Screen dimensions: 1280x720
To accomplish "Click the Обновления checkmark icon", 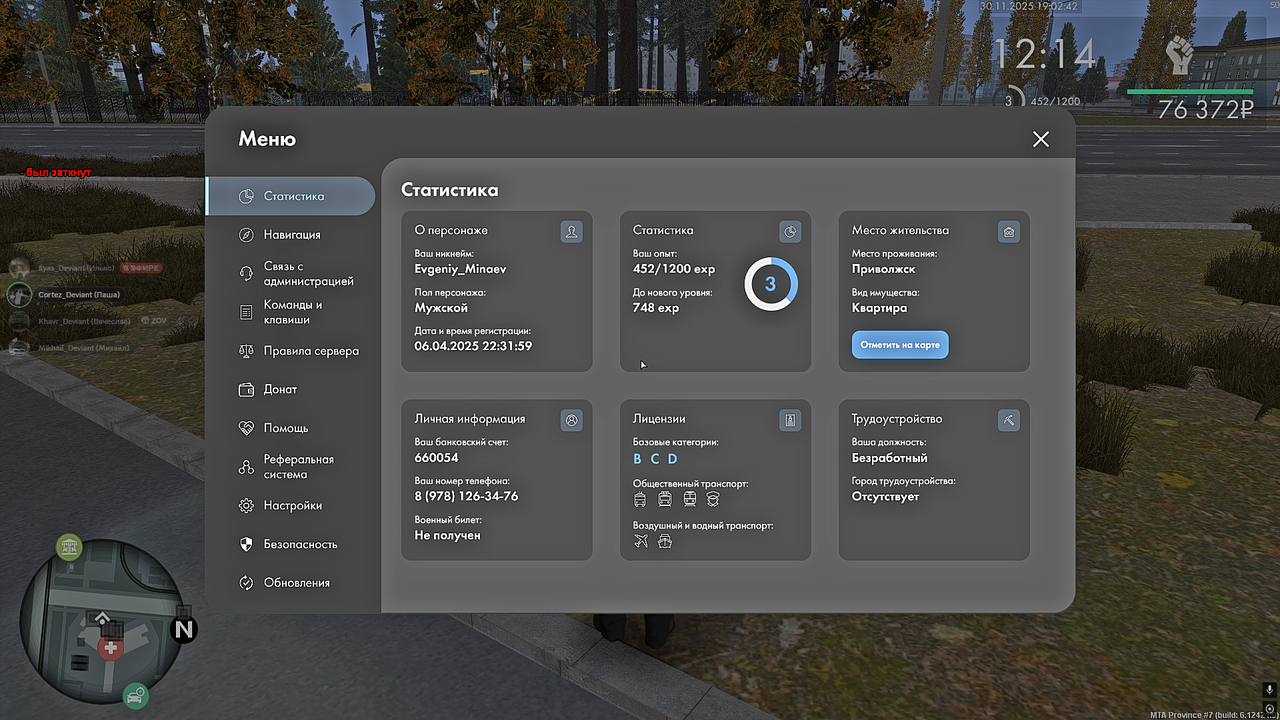I will tap(246, 583).
